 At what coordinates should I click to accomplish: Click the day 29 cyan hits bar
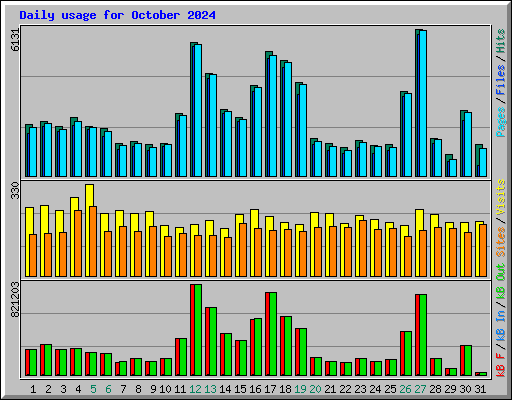pos(453,168)
